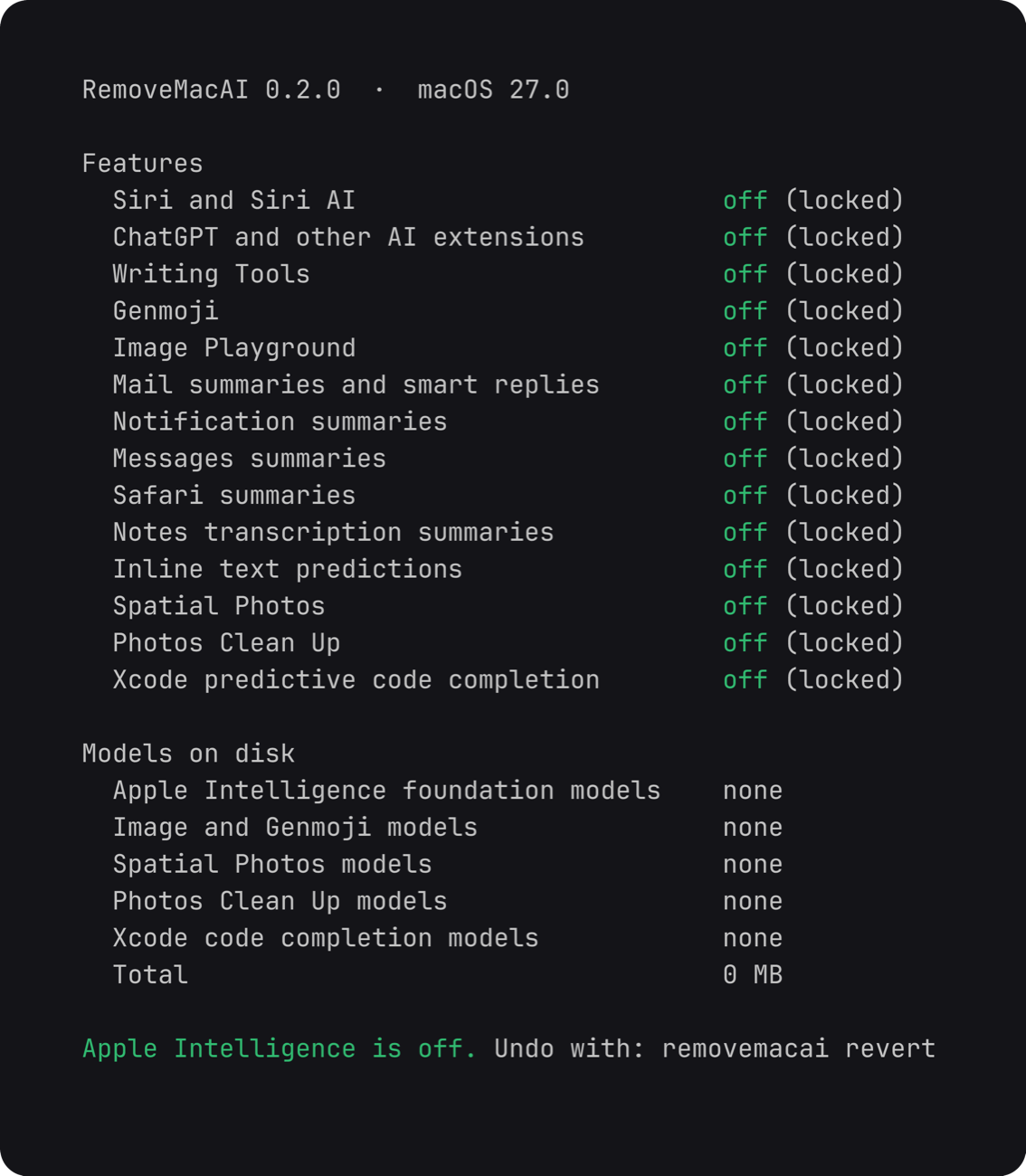
Task: Select the 'Spatial Photos' feature label
Action: click(219, 606)
